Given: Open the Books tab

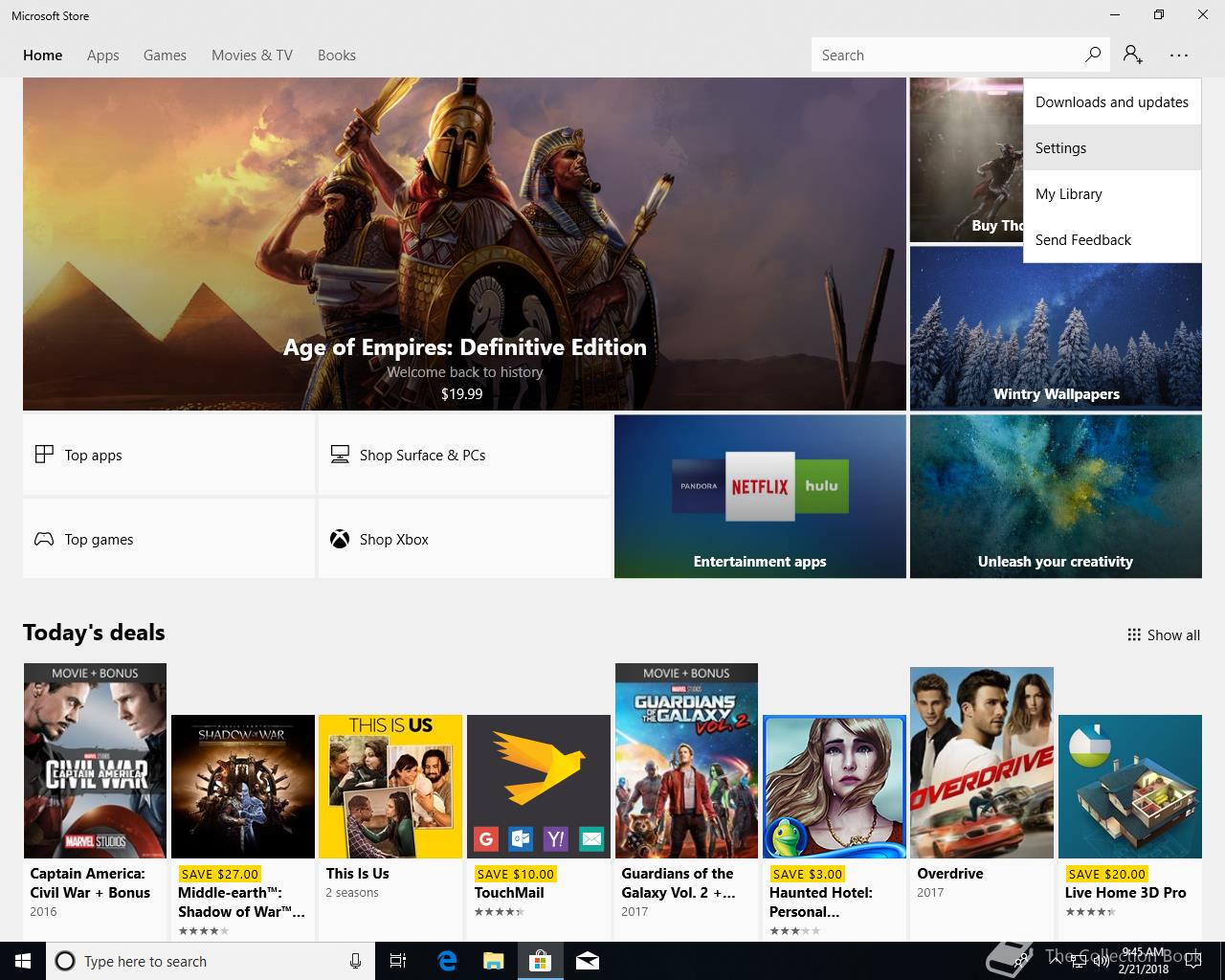Looking at the screenshot, I should click(x=336, y=56).
